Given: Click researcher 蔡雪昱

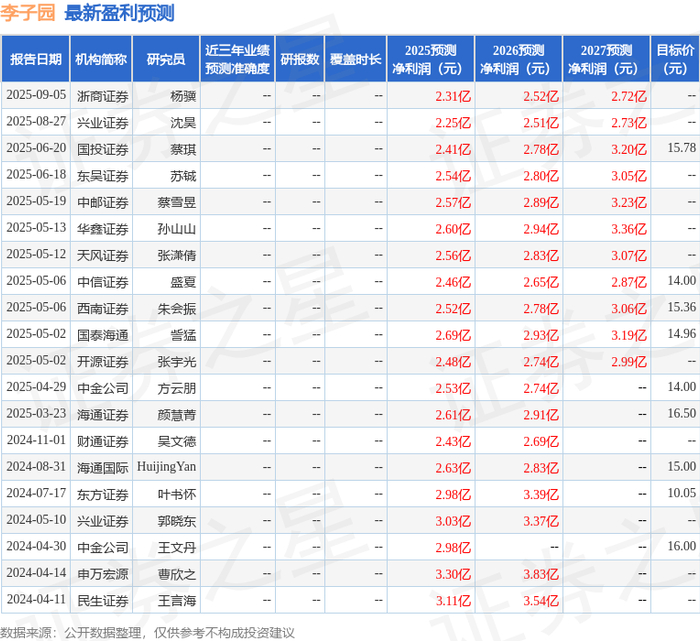Looking at the screenshot, I should point(177,203).
